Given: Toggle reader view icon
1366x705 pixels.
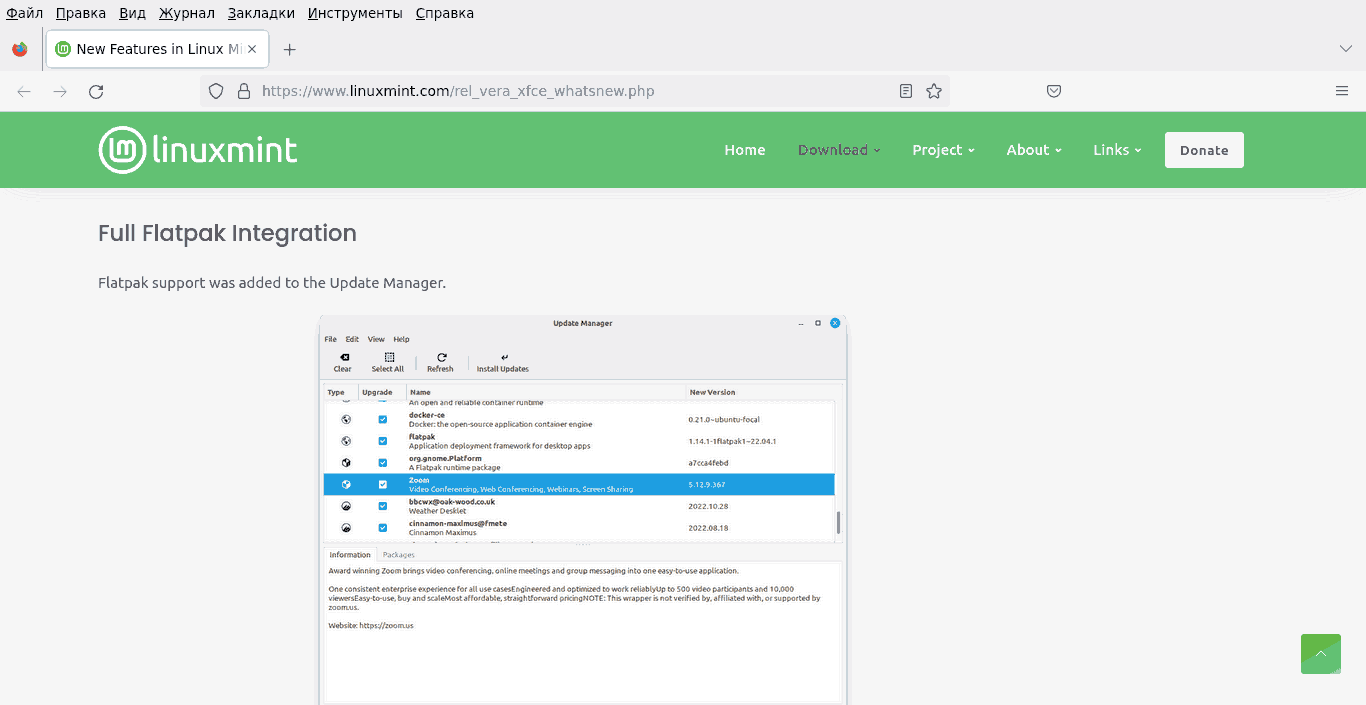Looking at the screenshot, I should coord(906,91).
